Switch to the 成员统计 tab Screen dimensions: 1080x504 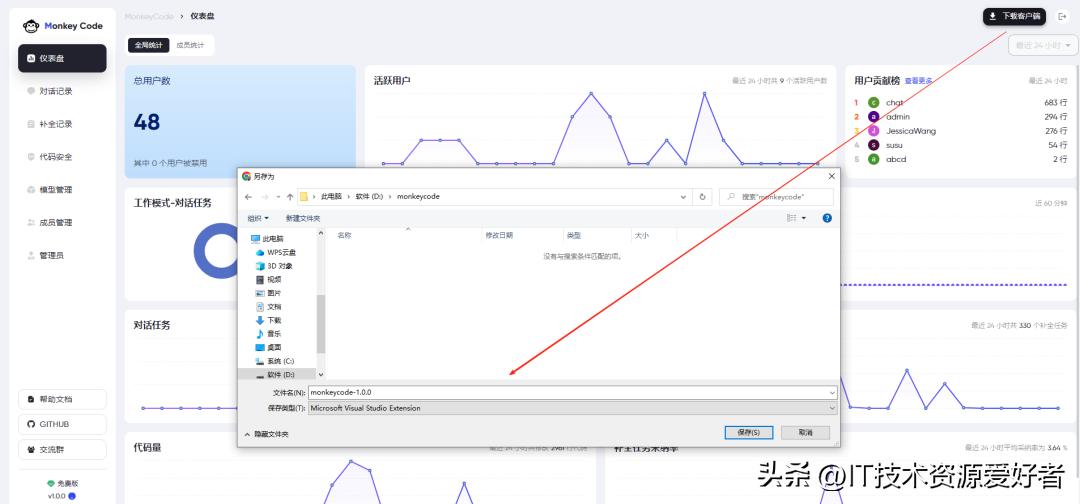pyautogui.click(x=190, y=45)
